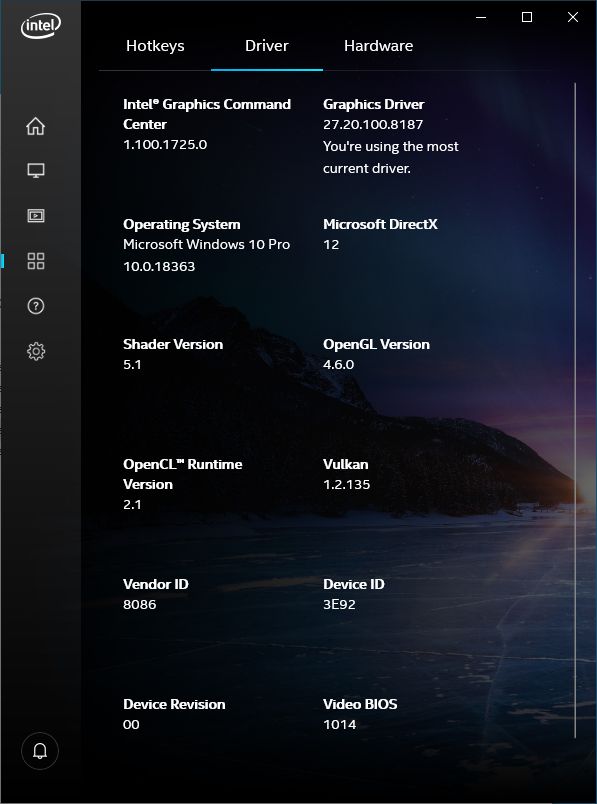597x804 pixels.
Task: Click the Operating System heading
Action: pyautogui.click(x=182, y=225)
